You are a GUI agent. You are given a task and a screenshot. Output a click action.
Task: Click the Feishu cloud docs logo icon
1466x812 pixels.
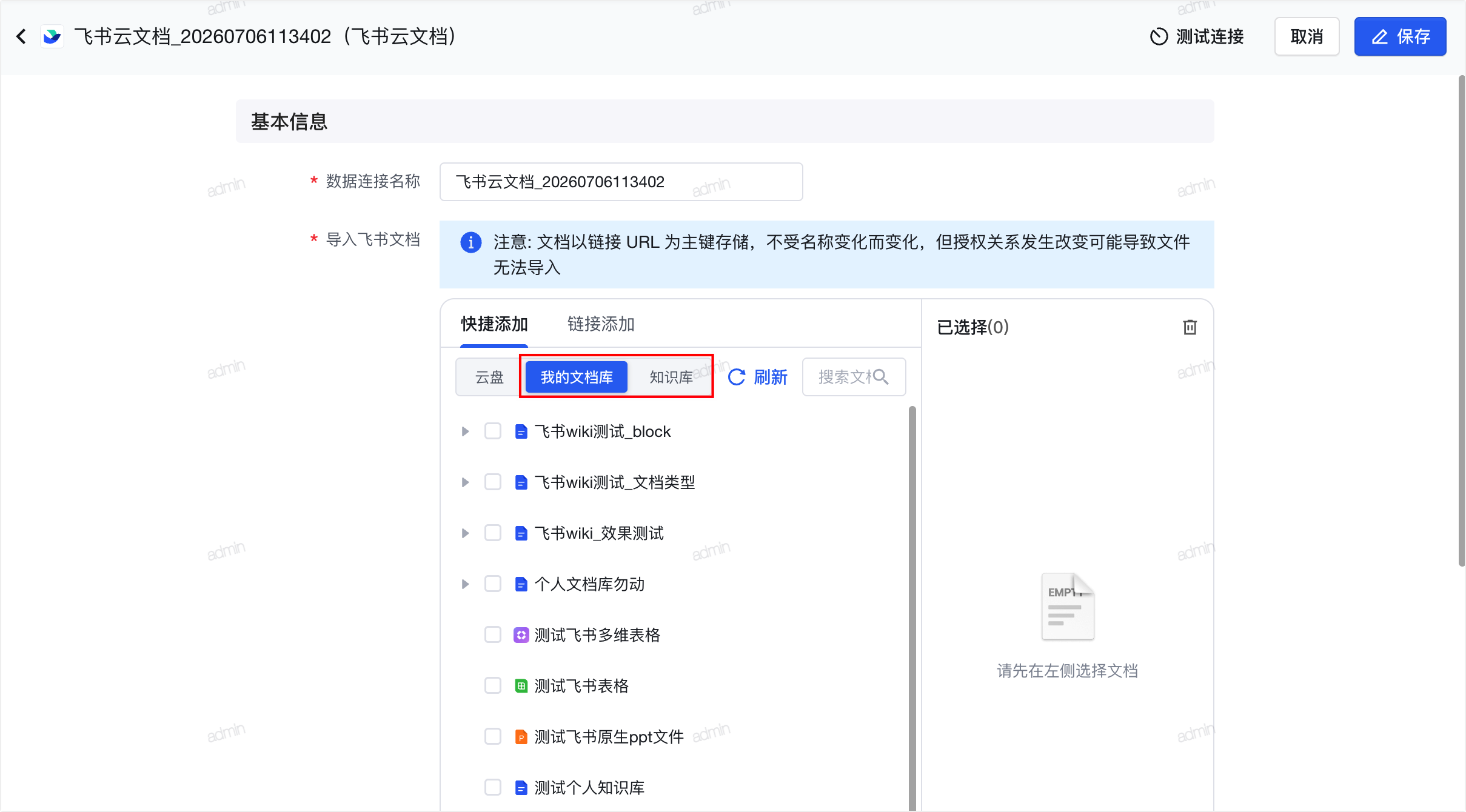click(52, 36)
